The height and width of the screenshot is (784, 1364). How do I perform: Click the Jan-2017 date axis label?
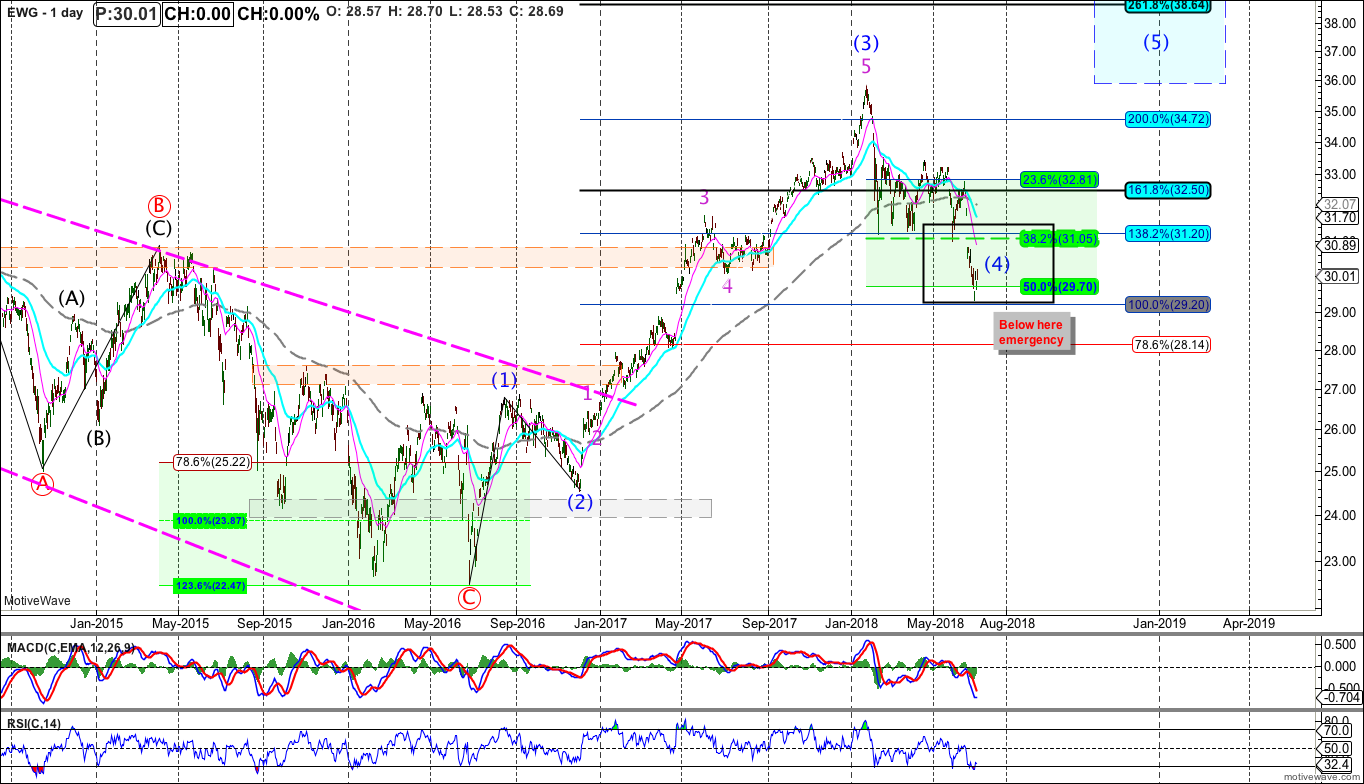click(x=600, y=622)
